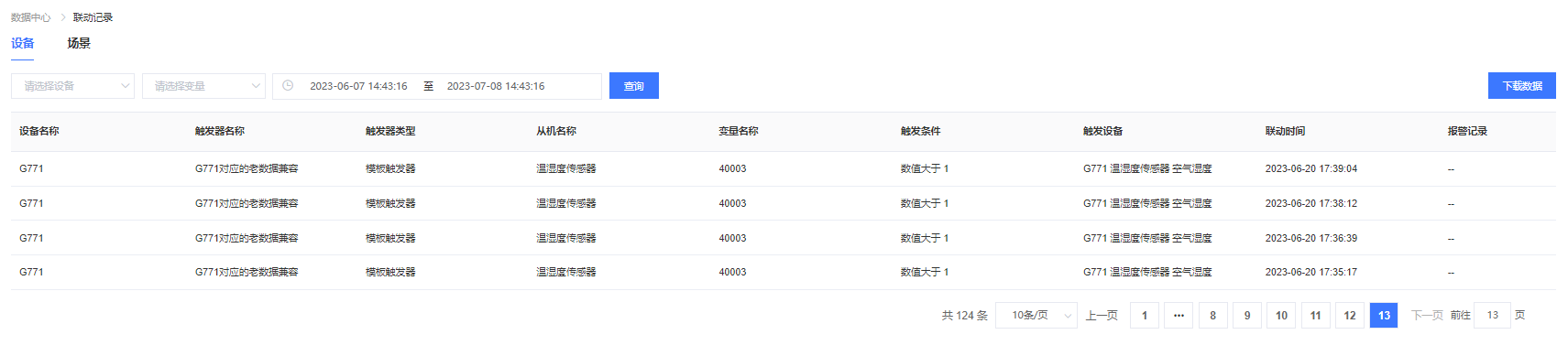
Task: Jump to page 12
Action: pyautogui.click(x=1350, y=315)
